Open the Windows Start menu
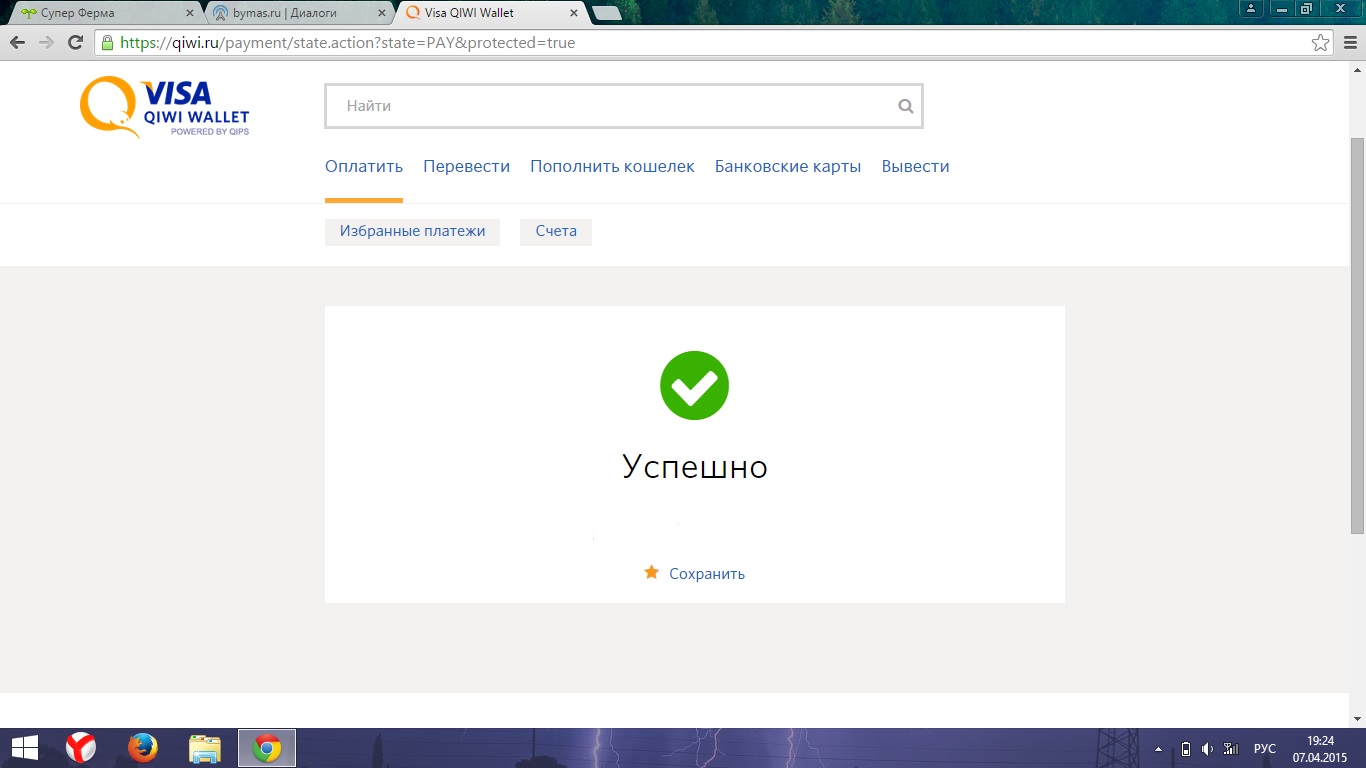The height and width of the screenshot is (768, 1366). [24, 748]
